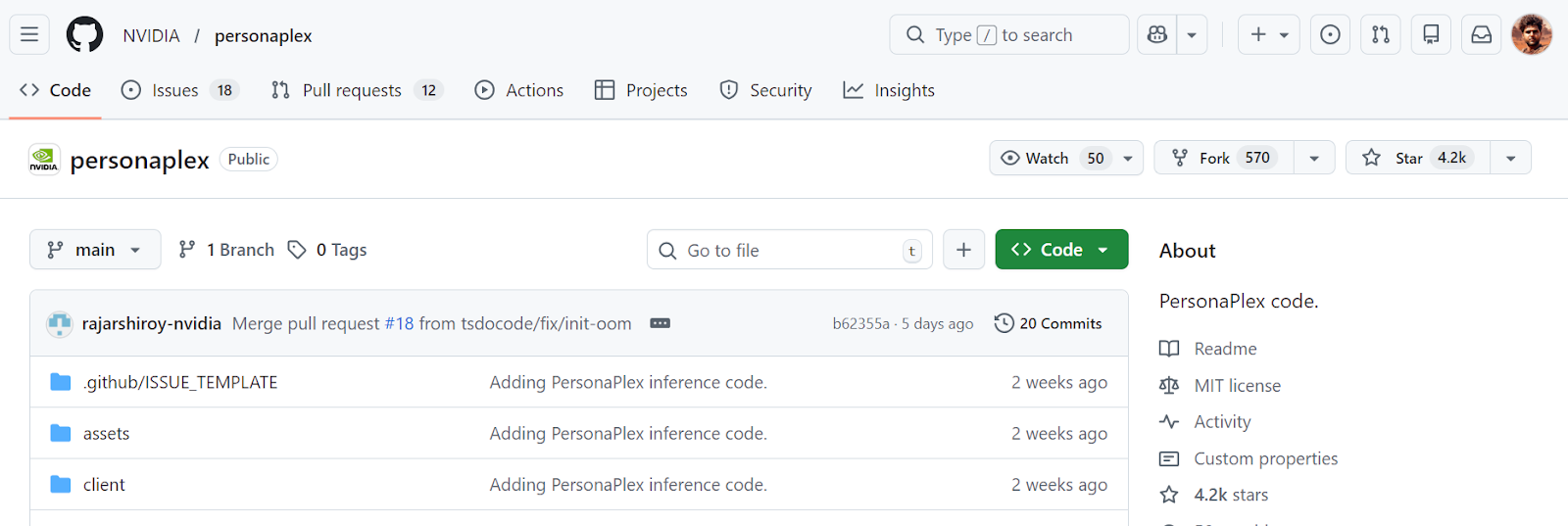This screenshot has width=1568, height=526.
Task: Switch to the Insights tab
Action: pos(890,90)
